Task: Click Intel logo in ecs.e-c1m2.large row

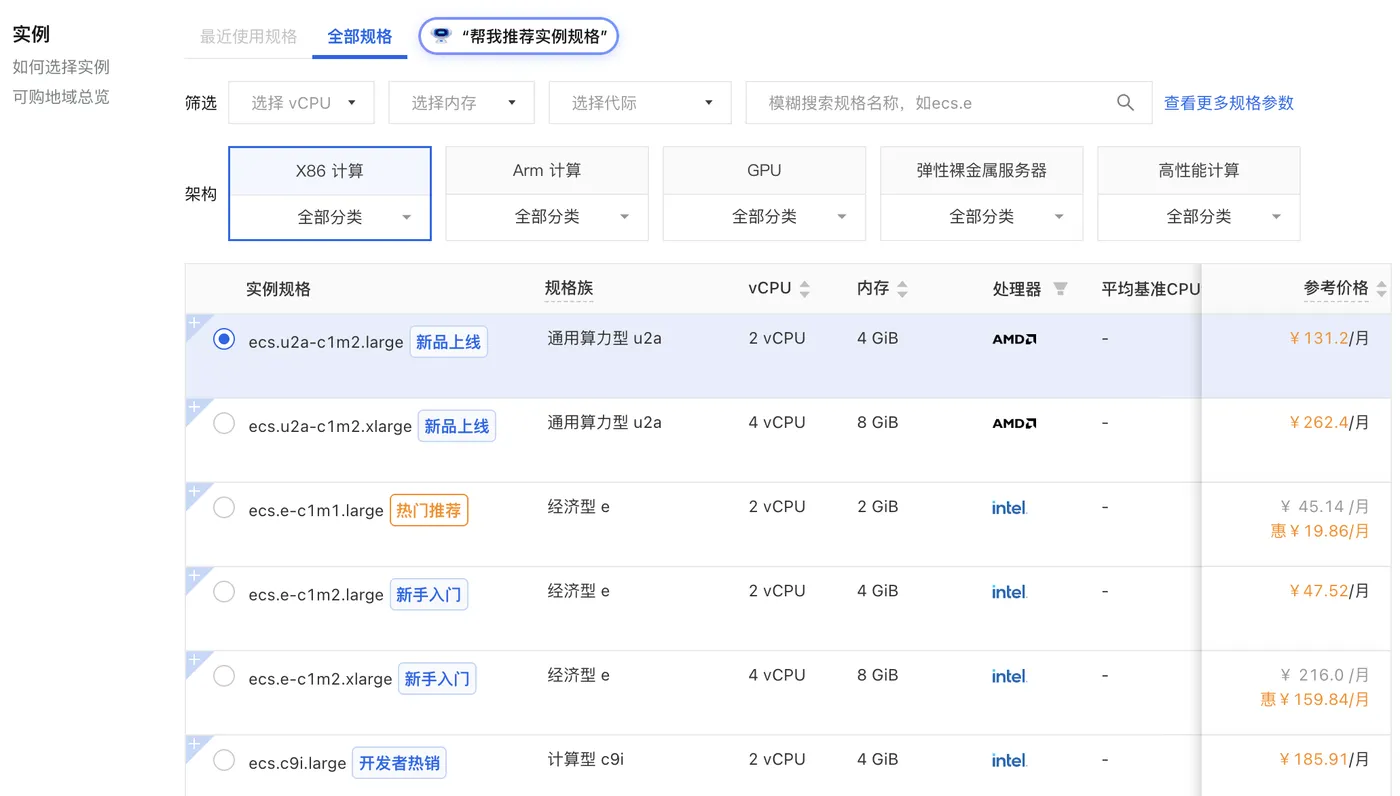Action: tap(1009, 592)
